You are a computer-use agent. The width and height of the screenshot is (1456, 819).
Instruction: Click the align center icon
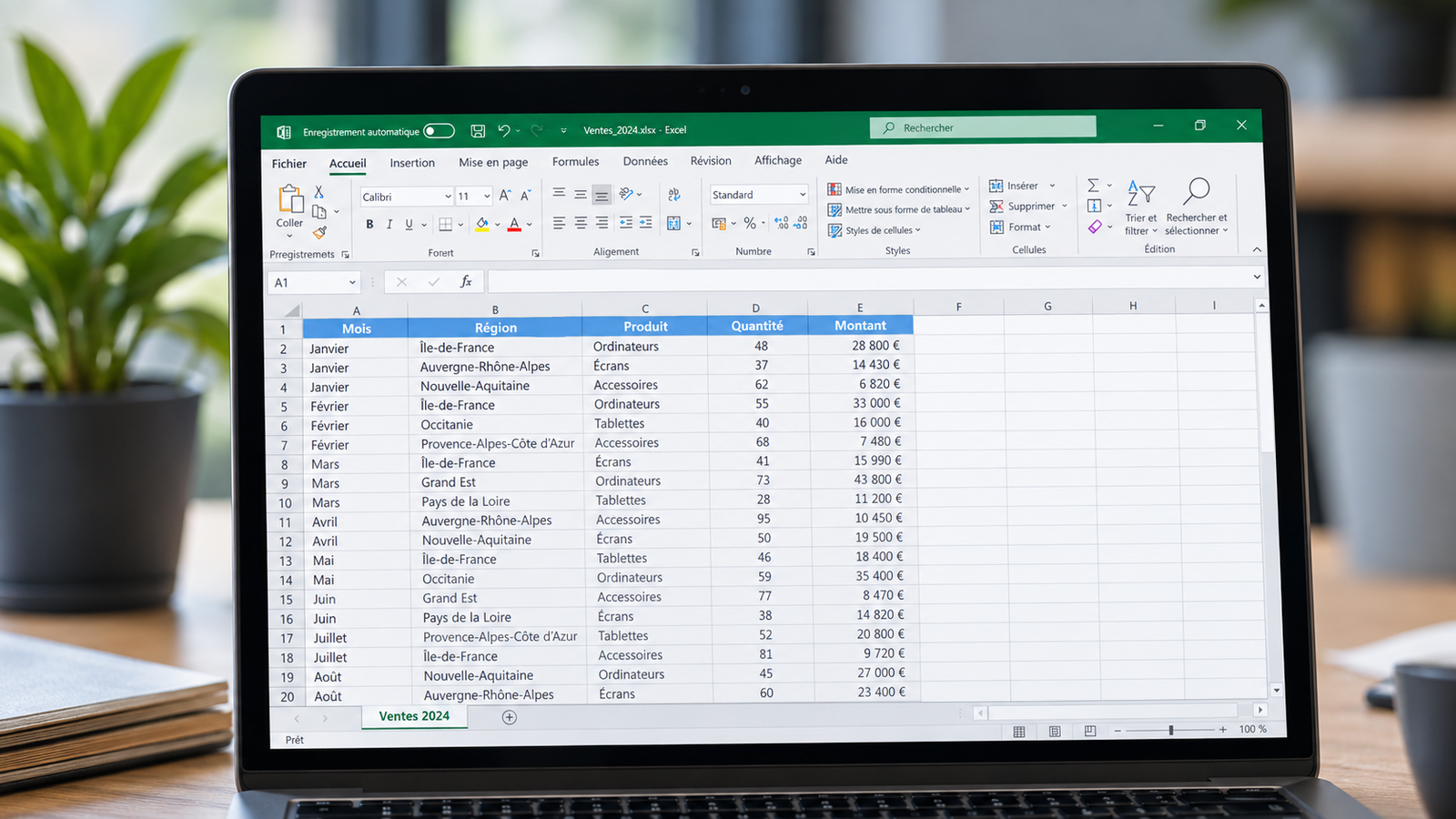(581, 223)
